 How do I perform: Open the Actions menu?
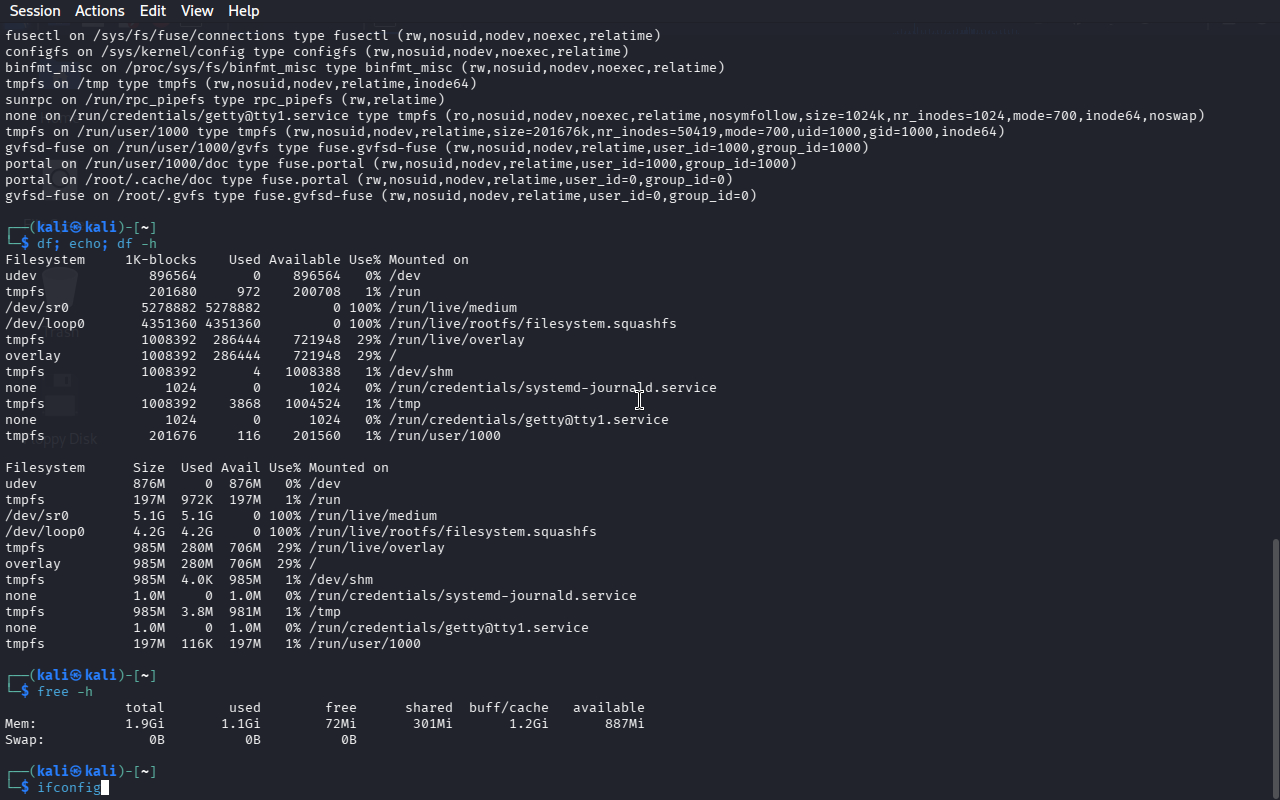(100, 11)
